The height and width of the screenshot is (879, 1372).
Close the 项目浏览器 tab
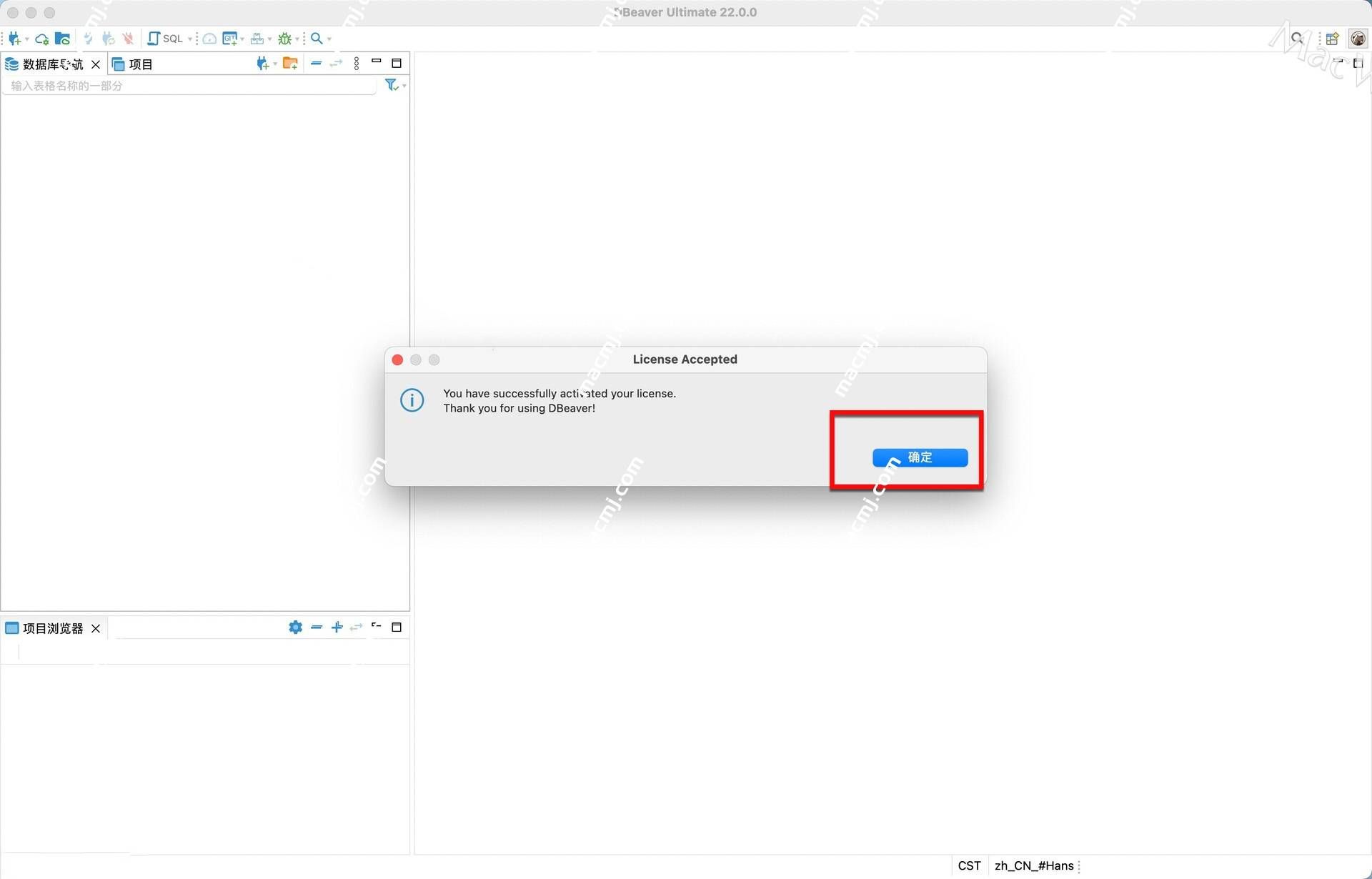tap(96, 628)
